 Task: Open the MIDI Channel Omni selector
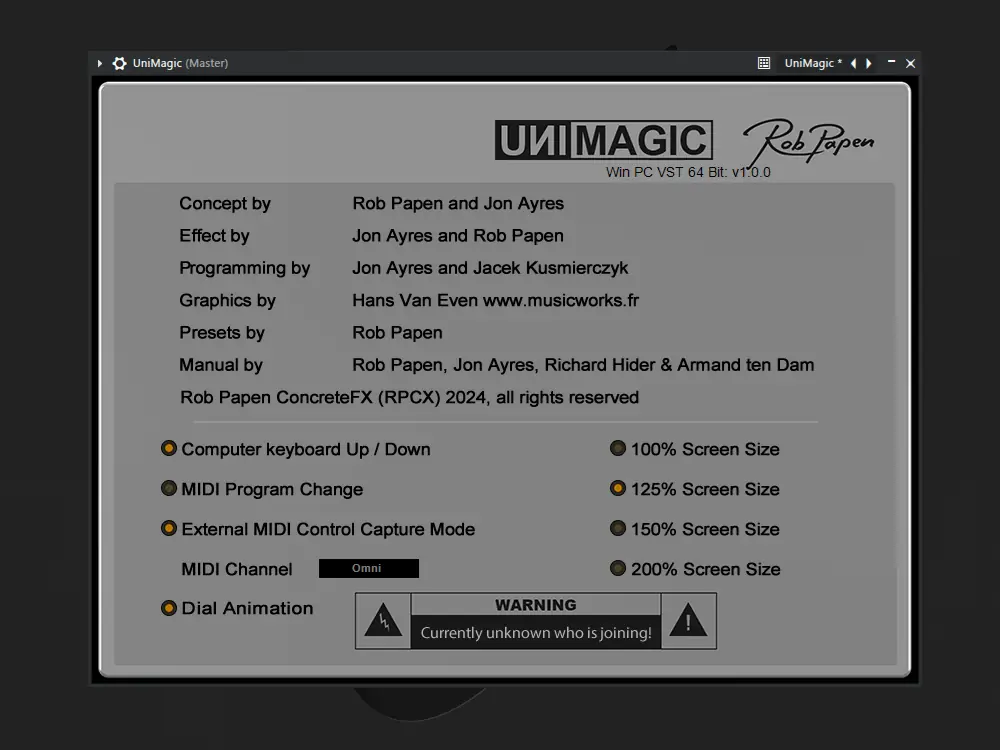[x=369, y=568]
